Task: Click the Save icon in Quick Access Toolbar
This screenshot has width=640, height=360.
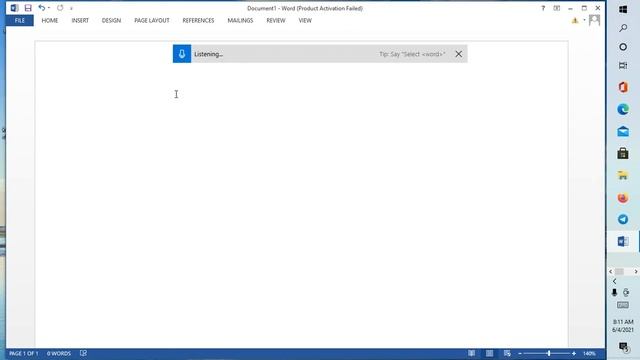Action: [x=28, y=8]
